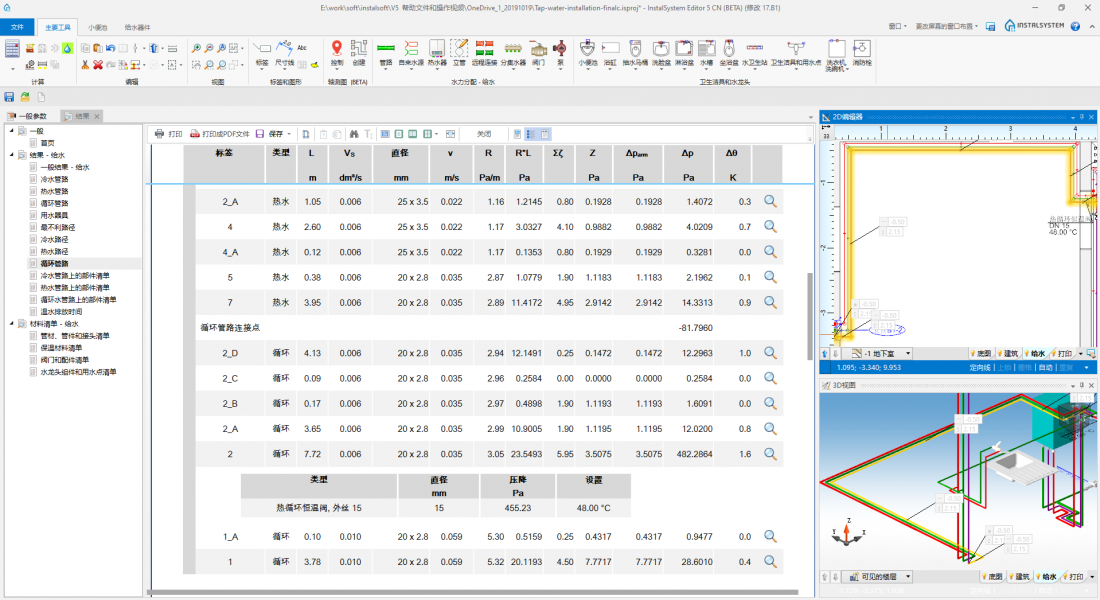The image size is (1100, 600).
Task: Click the 热水器 water heater icon
Action: click(437, 51)
